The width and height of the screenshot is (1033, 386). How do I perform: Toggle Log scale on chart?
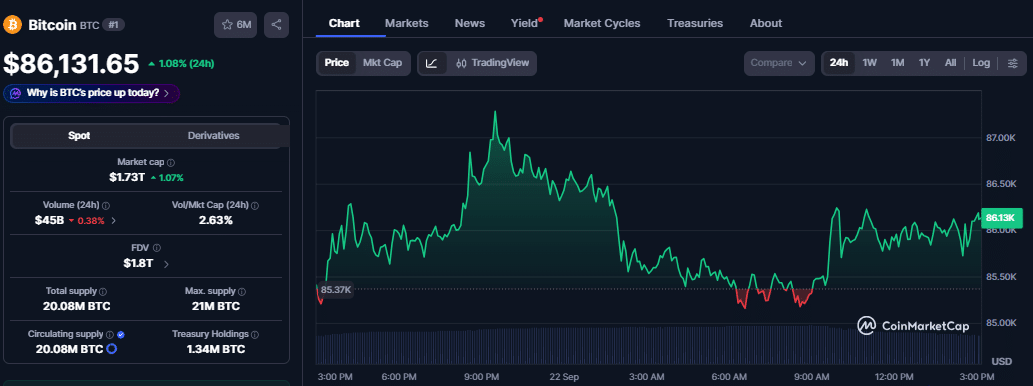981,63
